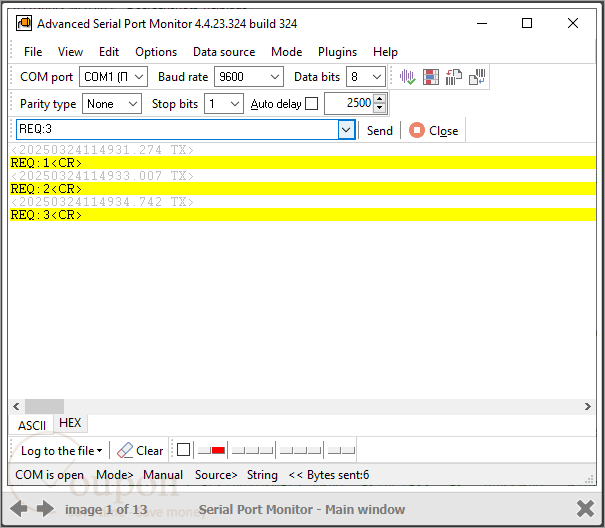The width and height of the screenshot is (605, 528).
Task: Click the barcode document icon with blue arrow
Action: tap(477, 77)
